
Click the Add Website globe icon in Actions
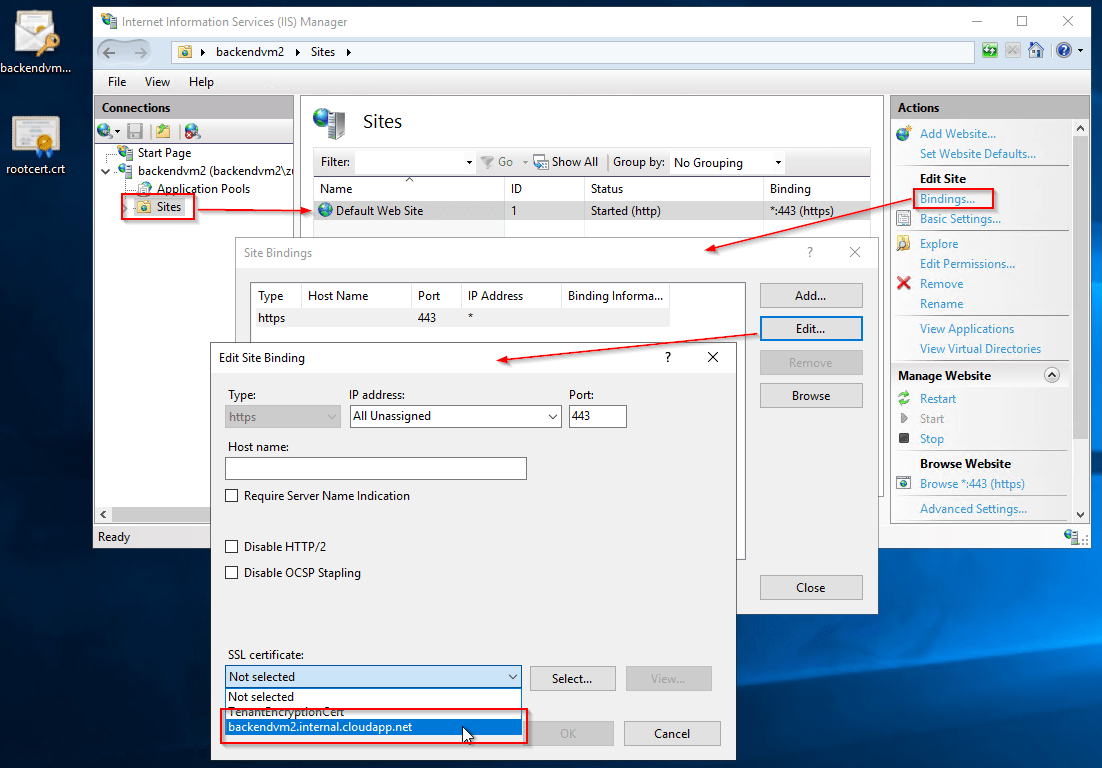pyautogui.click(x=905, y=134)
